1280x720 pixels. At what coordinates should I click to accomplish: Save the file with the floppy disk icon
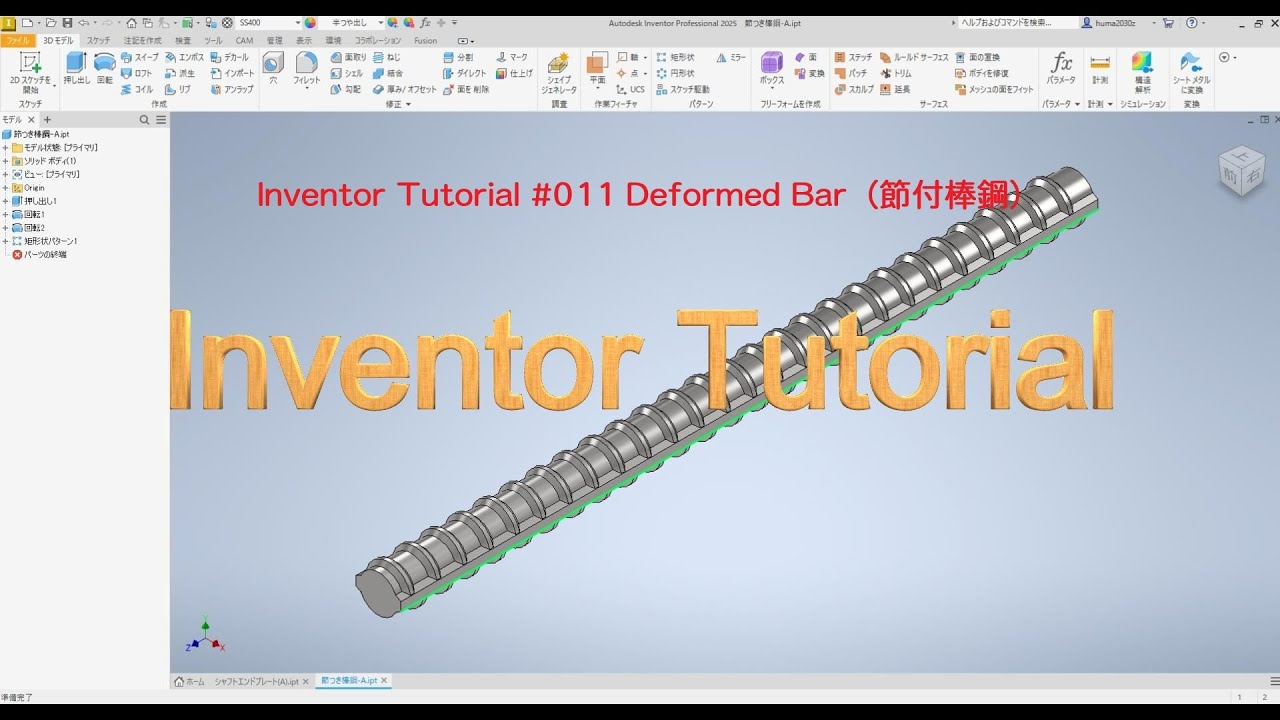pos(67,22)
